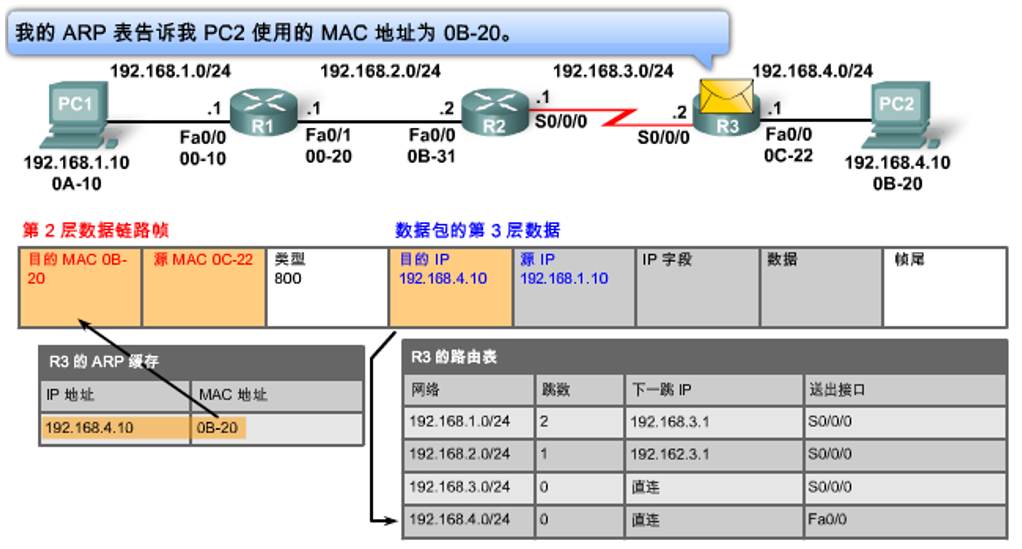Click the PC2 address 192.168.4.10 label
Screen dimensions: 1022x549
898,162
